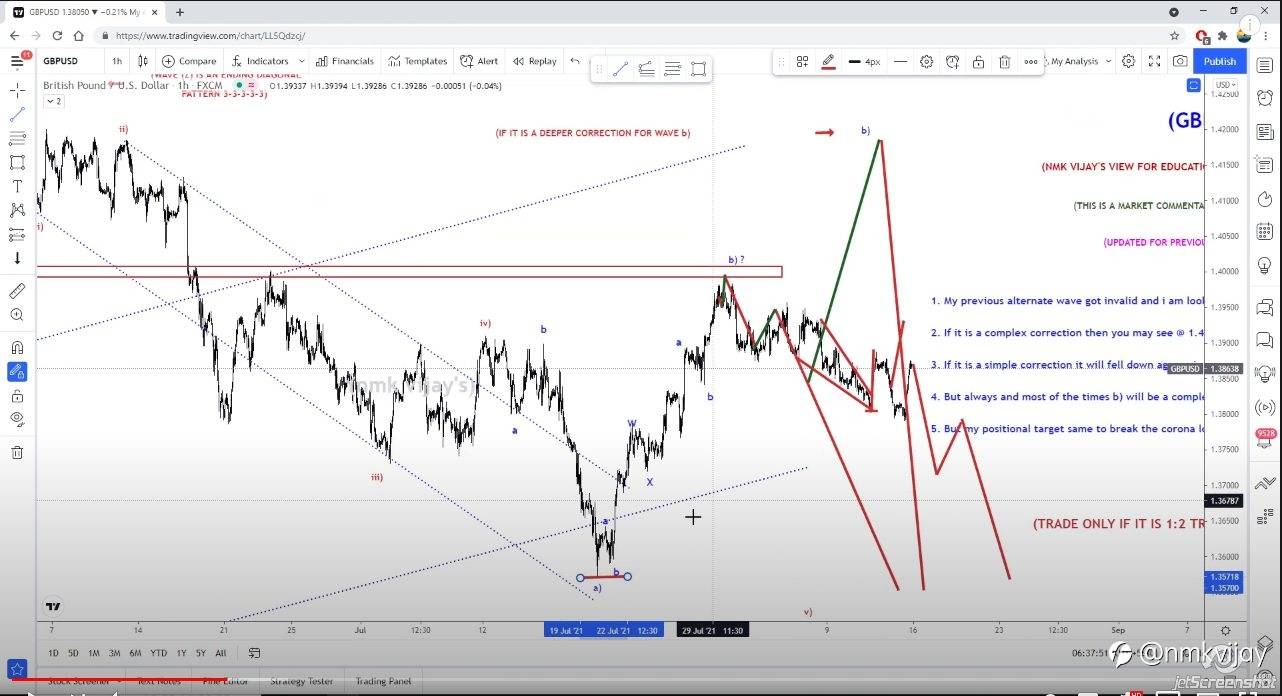Open indicator Templates
1282x696 pixels.
417,61
